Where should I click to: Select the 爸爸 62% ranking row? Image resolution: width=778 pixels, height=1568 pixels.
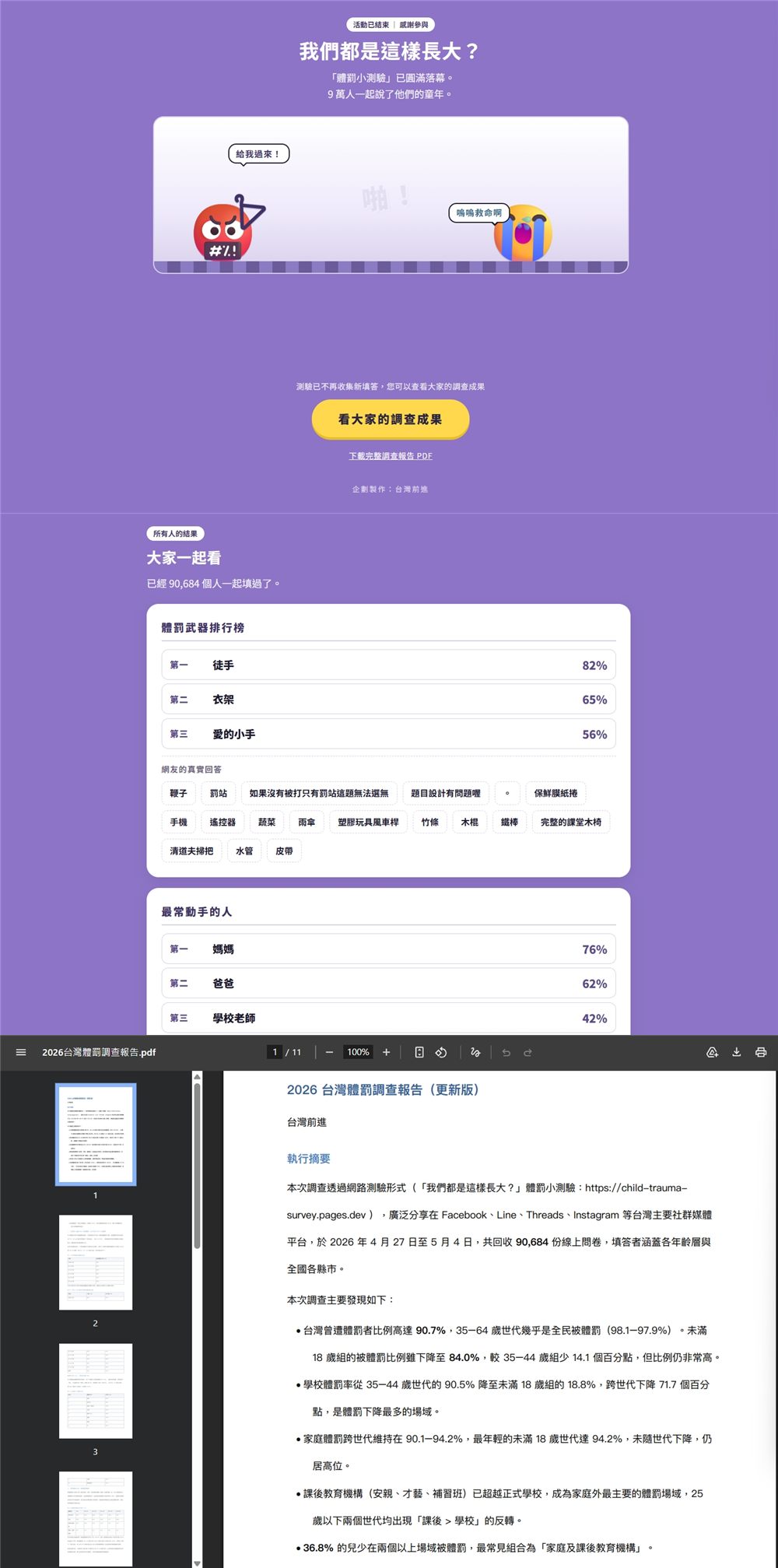click(388, 984)
